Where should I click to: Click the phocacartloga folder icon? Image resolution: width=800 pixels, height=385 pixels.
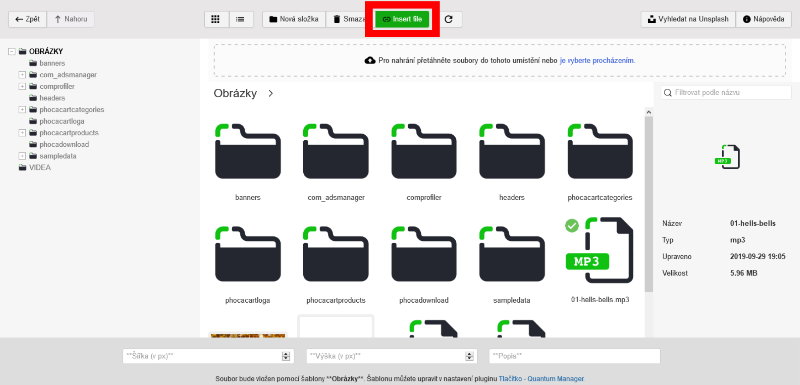tap(247, 254)
